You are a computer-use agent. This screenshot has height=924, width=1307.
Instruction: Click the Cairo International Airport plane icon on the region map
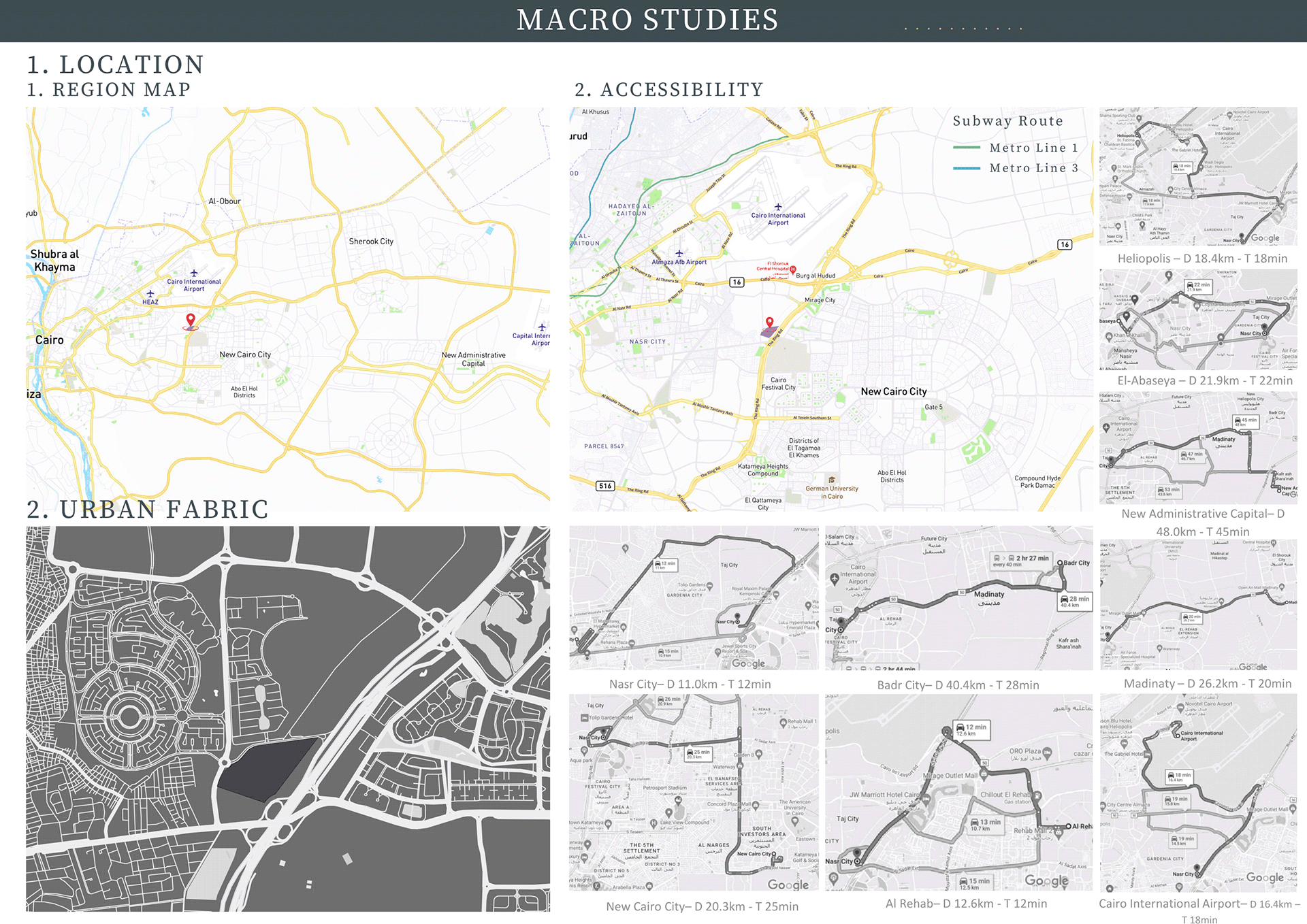(x=194, y=273)
